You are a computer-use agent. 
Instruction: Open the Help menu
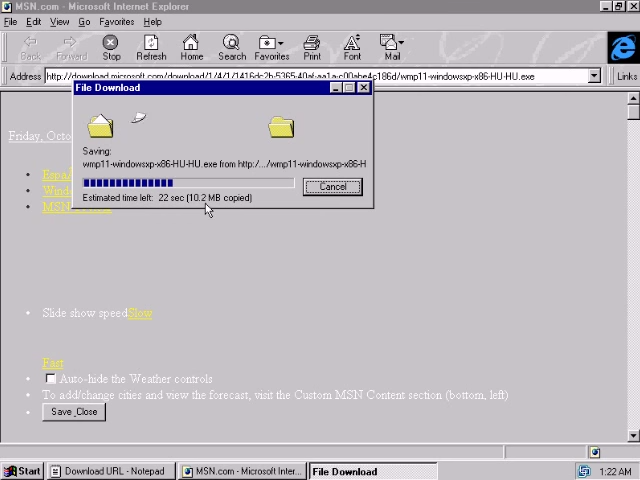(x=152, y=22)
